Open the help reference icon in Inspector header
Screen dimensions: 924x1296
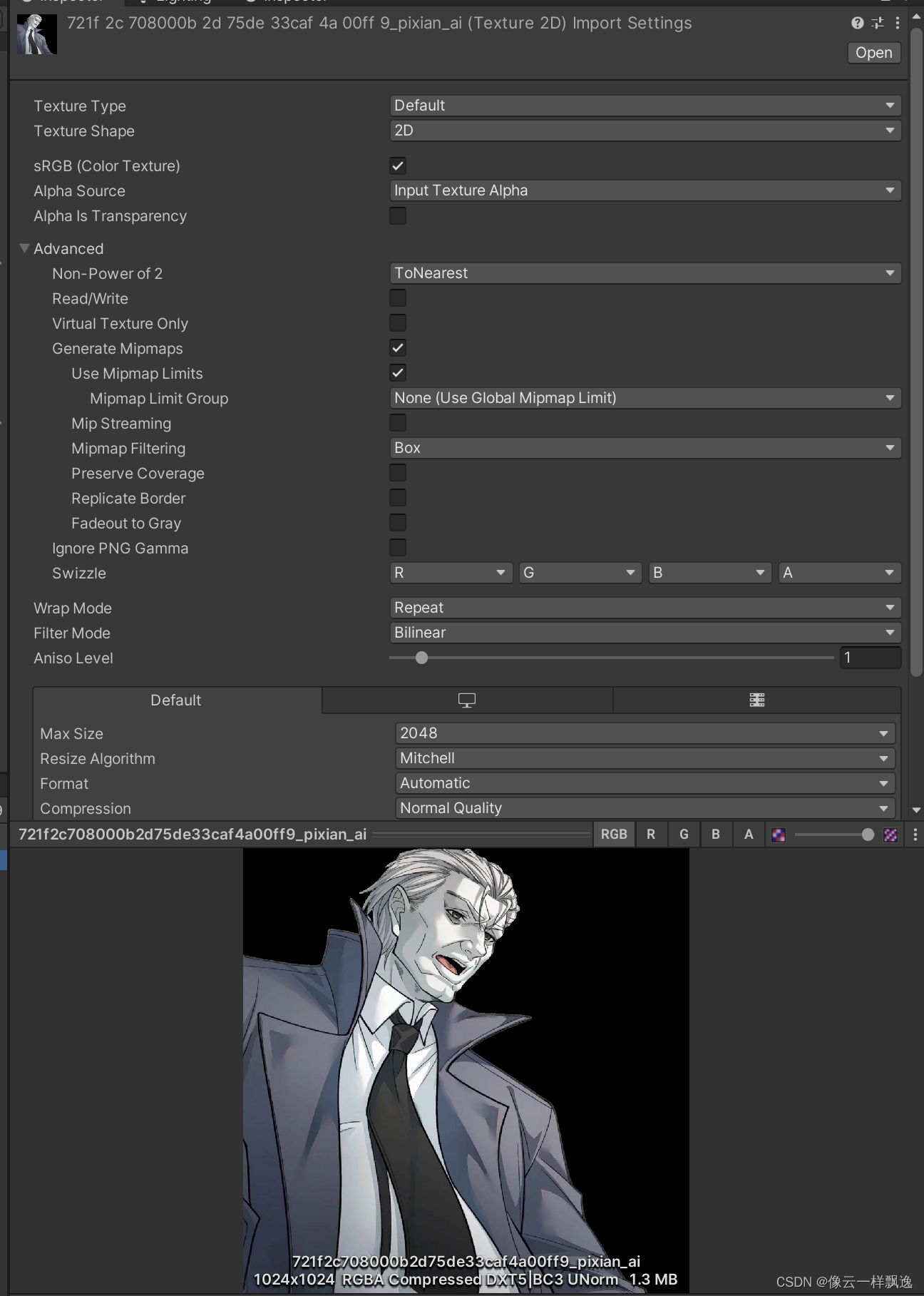tap(858, 23)
